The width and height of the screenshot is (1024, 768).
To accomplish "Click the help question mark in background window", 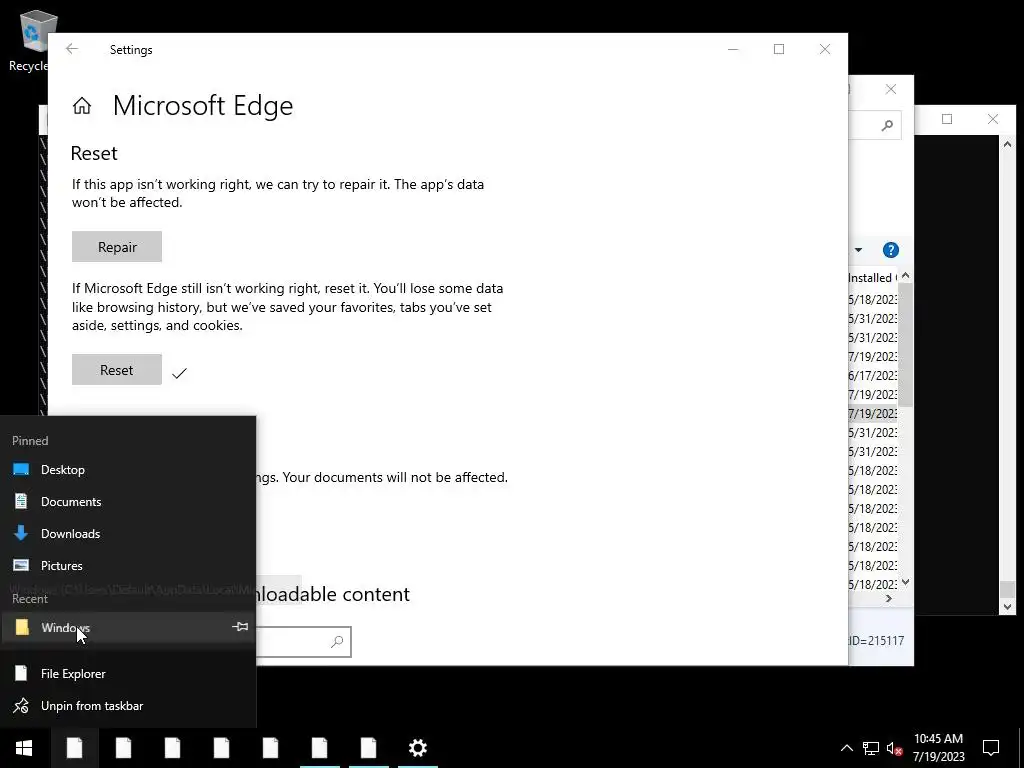I will tap(891, 250).
